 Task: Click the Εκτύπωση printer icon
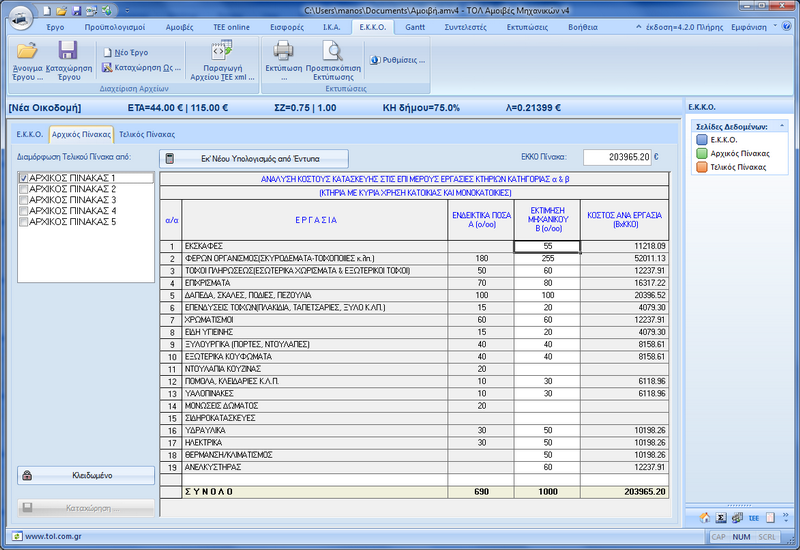[x=284, y=52]
